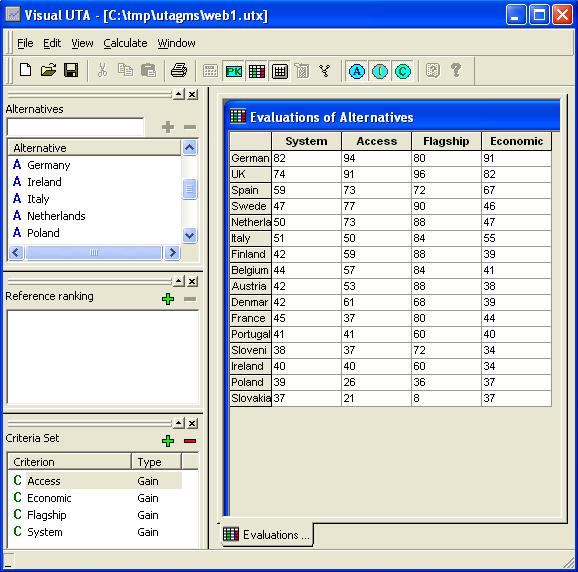Click the Copy toolbar icon
Viewport: 578px width, 572px height.
(x=125, y=70)
